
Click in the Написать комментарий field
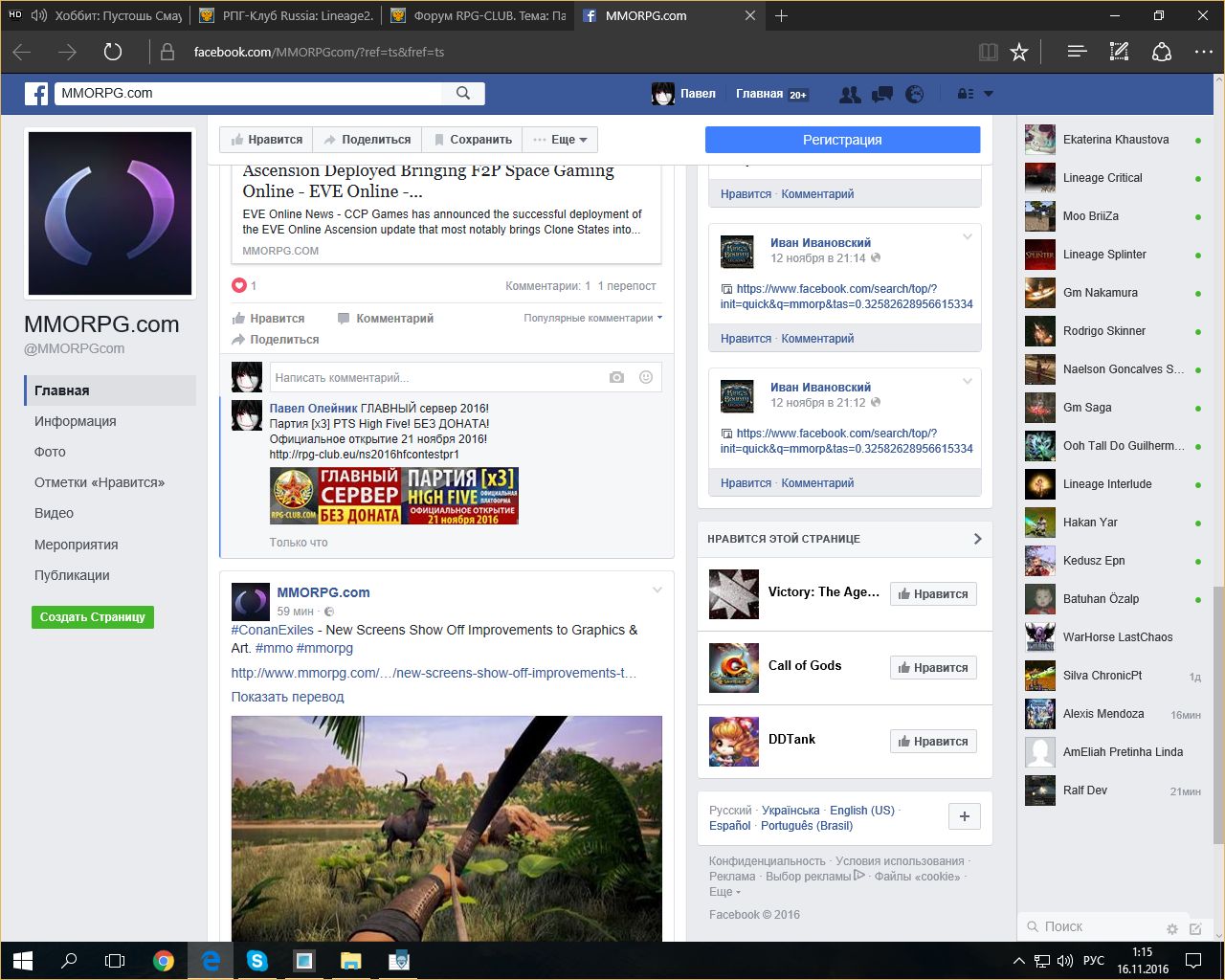click(x=435, y=377)
